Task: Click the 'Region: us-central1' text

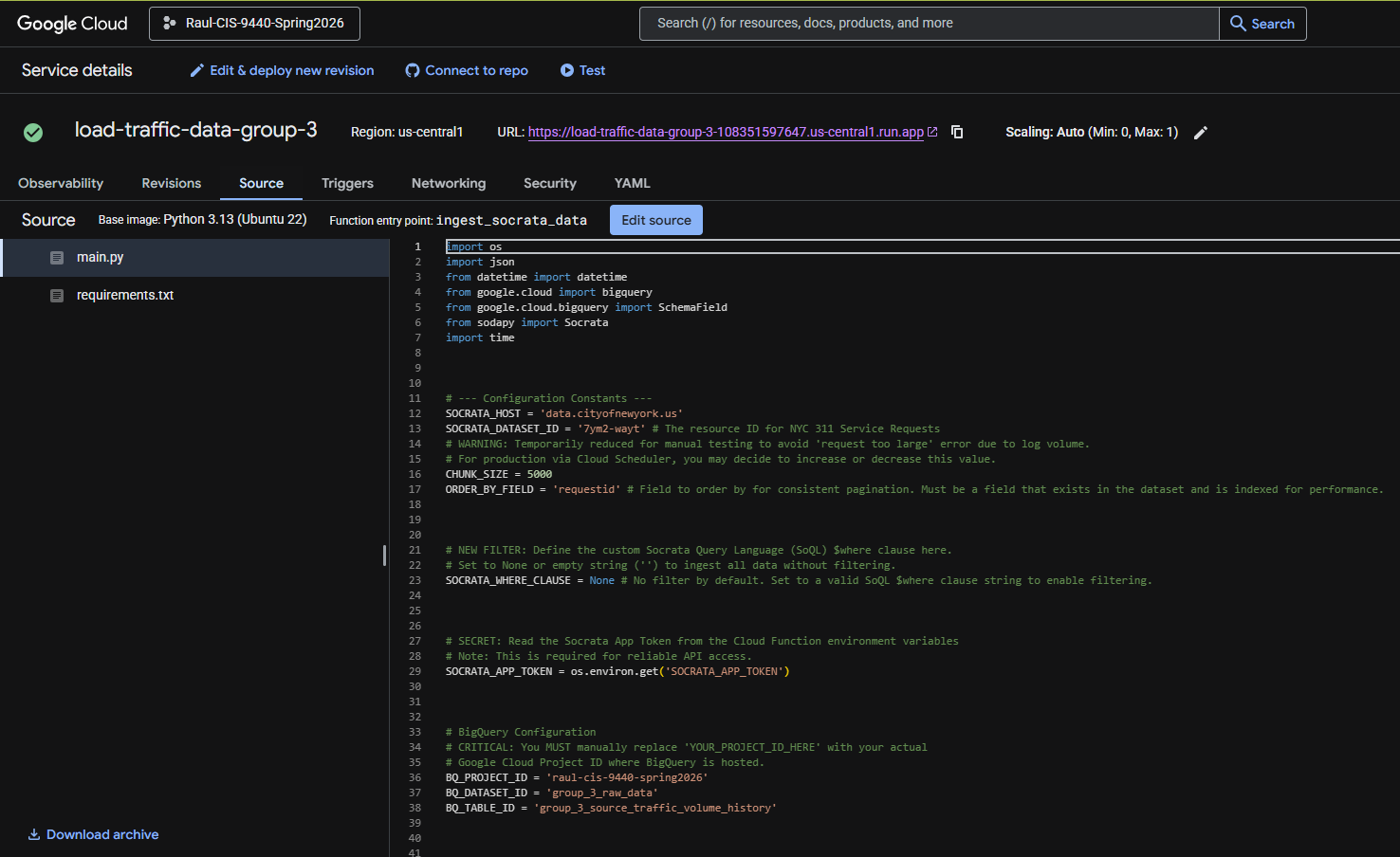Action: (x=407, y=132)
